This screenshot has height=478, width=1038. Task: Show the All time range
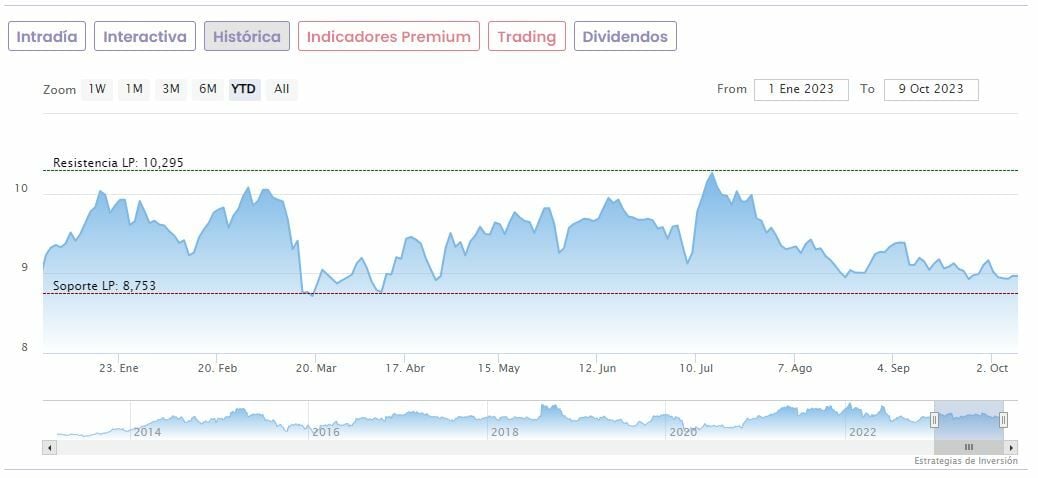pos(282,89)
